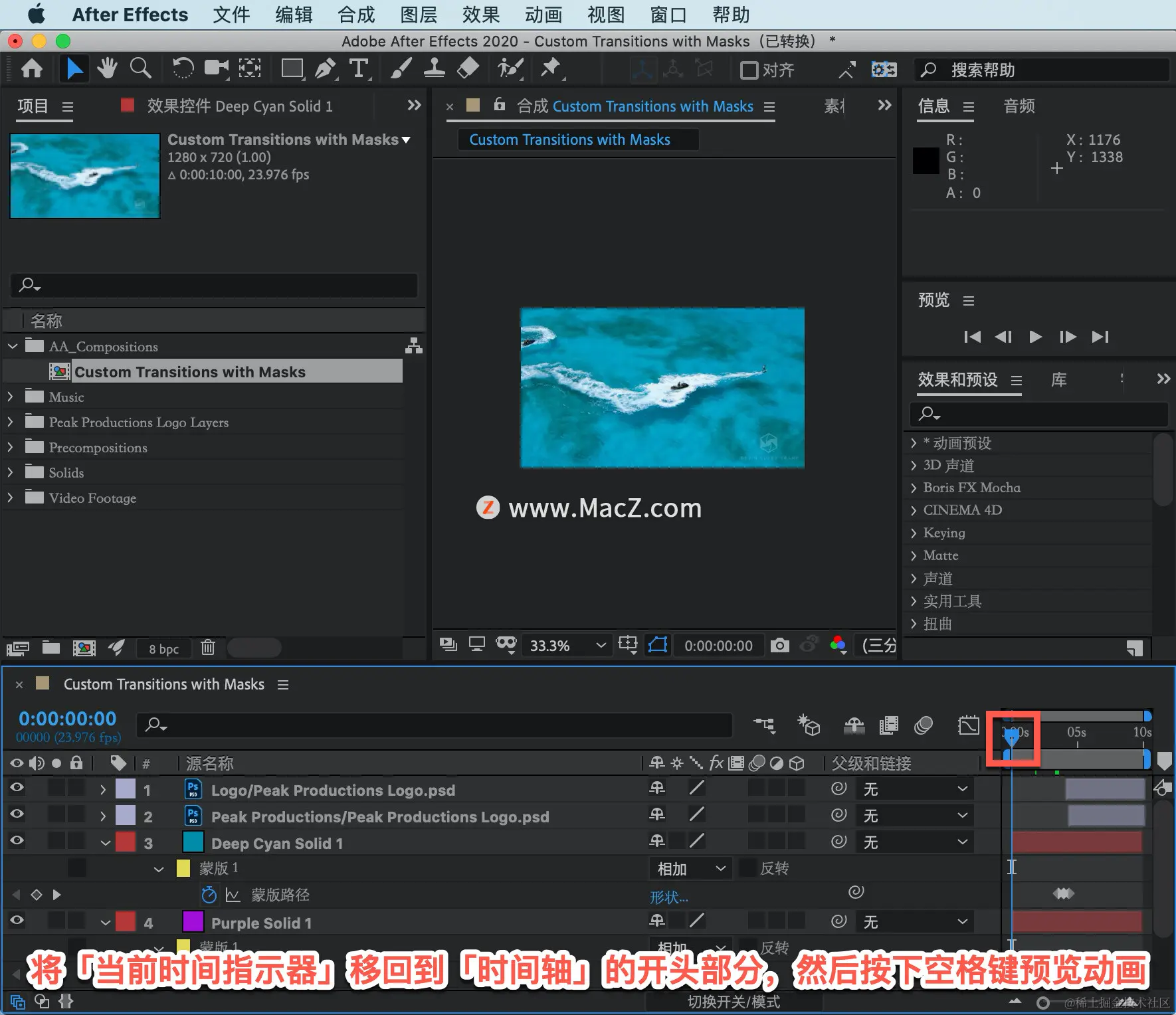This screenshot has height=1015, width=1176.
Task: Create a new folder in Project panel
Action: pyautogui.click(x=51, y=648)
